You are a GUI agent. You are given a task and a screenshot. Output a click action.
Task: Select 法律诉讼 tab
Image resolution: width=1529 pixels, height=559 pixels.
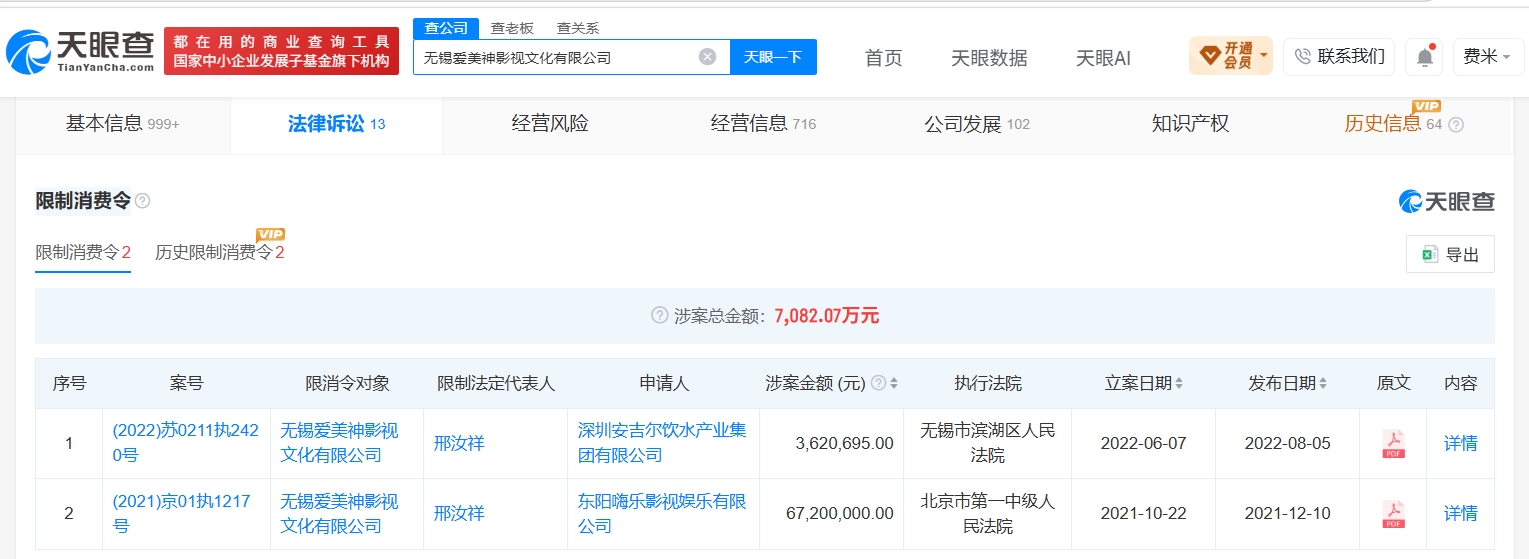pos(336,124)
